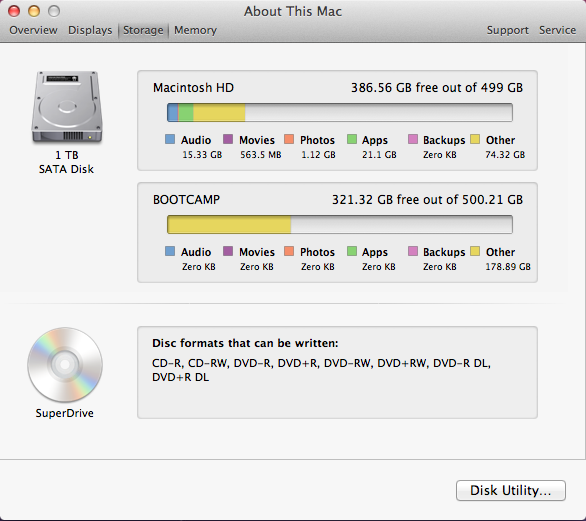Click the pink Backups swatch under Macintosh HD
Image resolution: width=586 pixels, height=521 pixels.
tap(413, 139)
